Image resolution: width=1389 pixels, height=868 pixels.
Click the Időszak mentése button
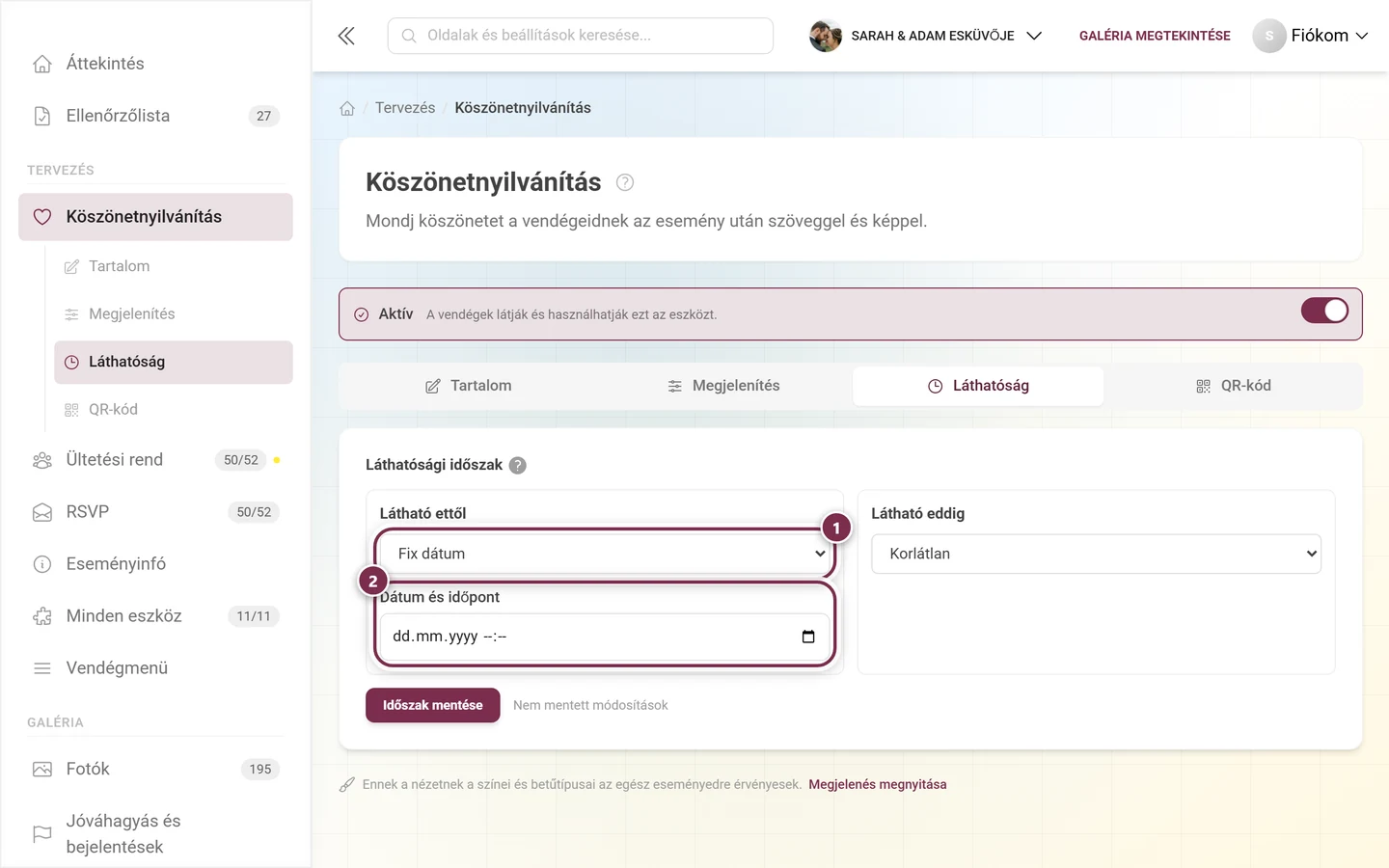click(433, 705)
